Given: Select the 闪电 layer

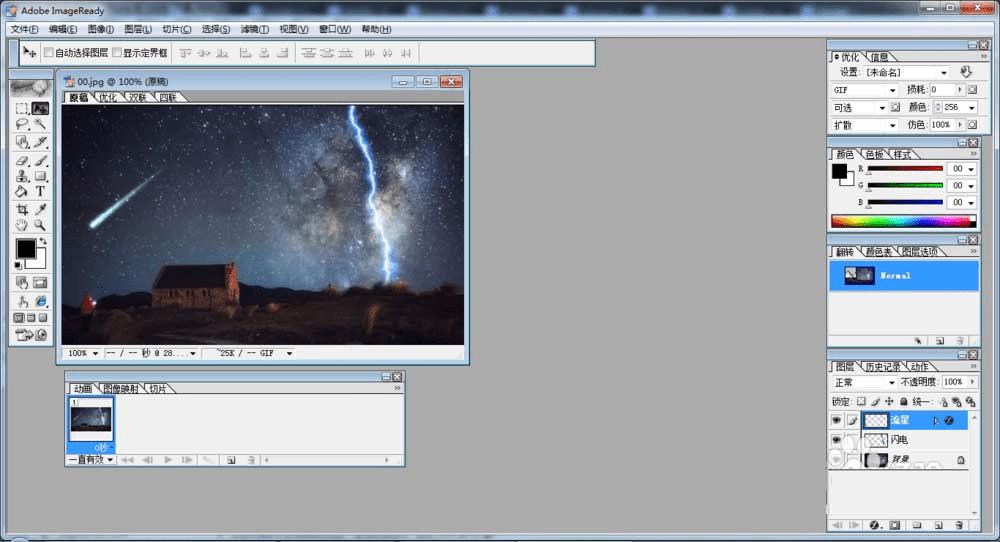Looking at the screenshot, I should (915, 440).
